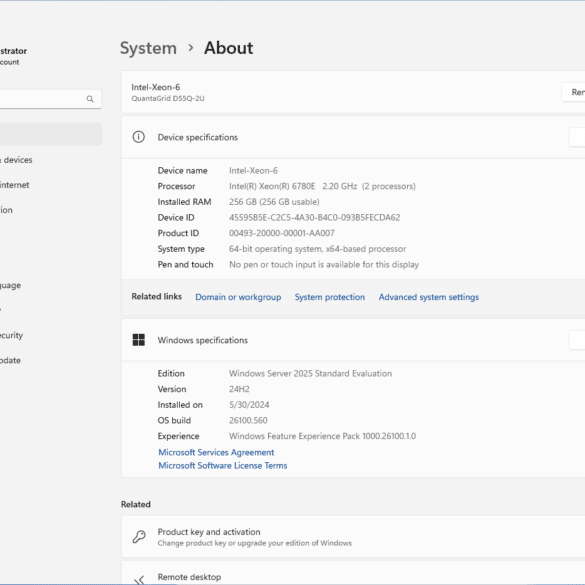
Task: Click the QuantaGrid D55Q-2U model text
Action: point(168,98)
